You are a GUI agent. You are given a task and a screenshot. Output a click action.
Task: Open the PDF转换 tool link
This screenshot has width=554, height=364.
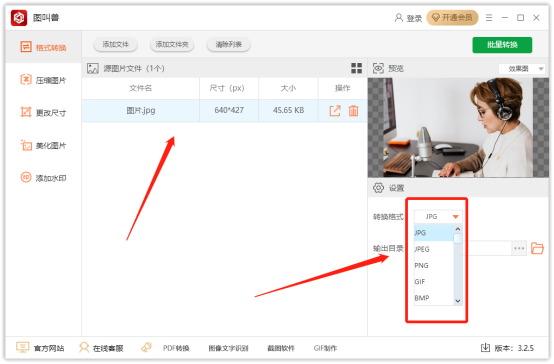point(176,348)
